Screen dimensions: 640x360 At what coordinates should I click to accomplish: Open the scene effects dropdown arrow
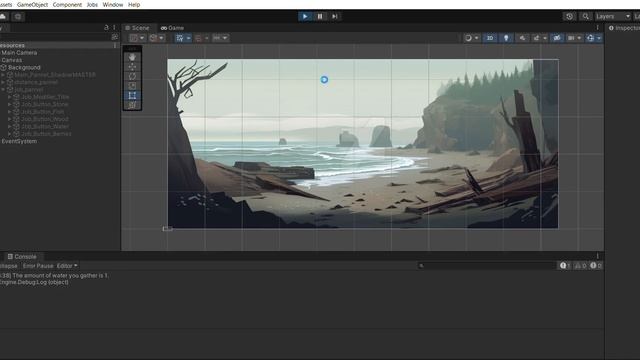pos(545,38)
